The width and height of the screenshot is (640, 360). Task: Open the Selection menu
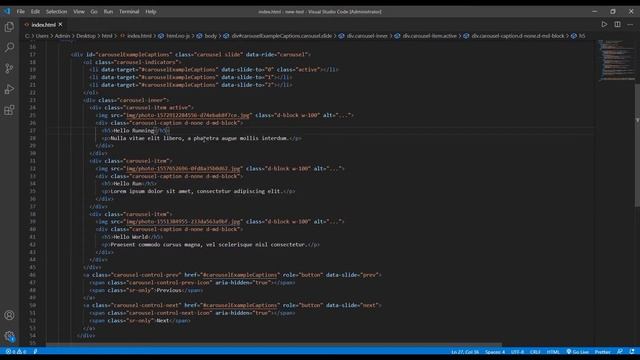pos(56,12)
